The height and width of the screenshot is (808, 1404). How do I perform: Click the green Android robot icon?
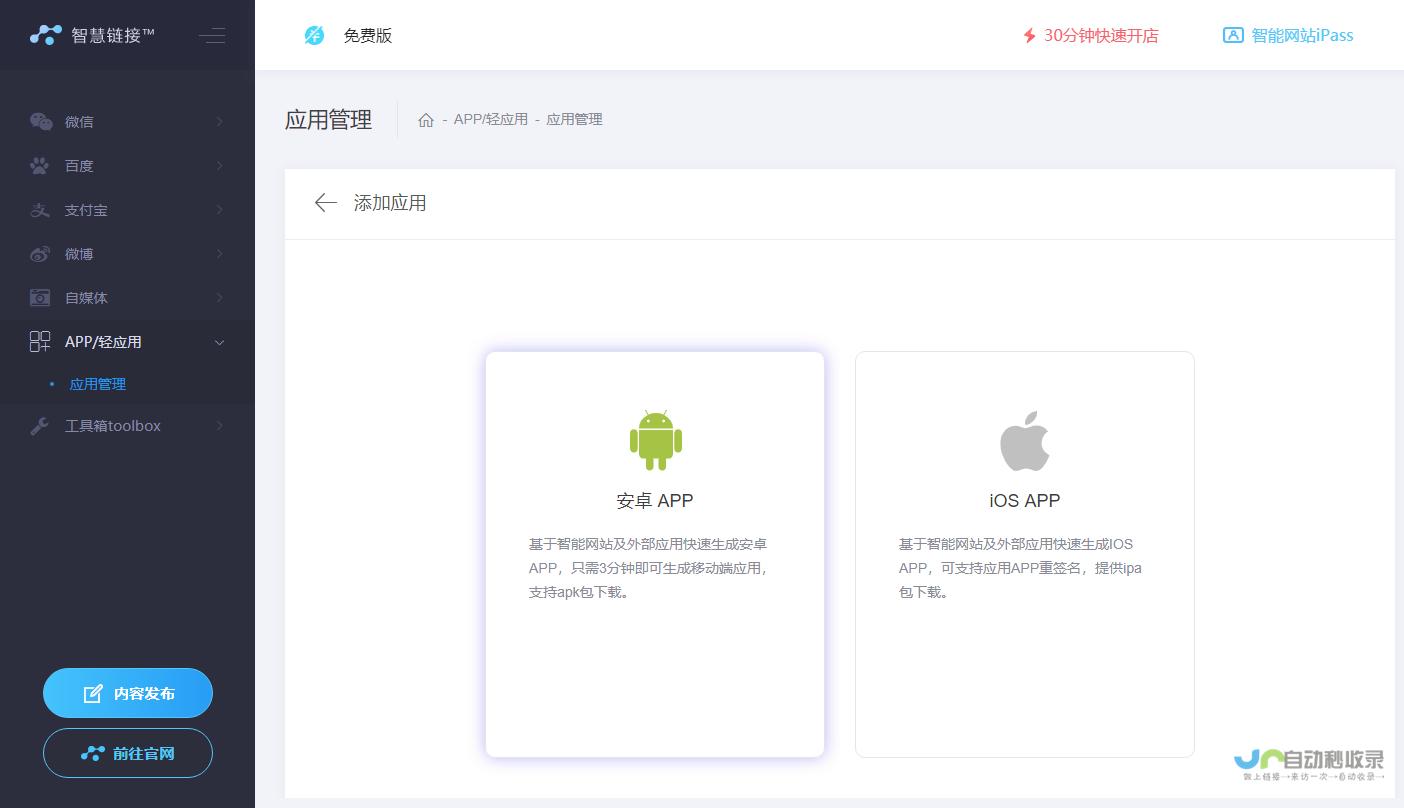pos(656,440)
